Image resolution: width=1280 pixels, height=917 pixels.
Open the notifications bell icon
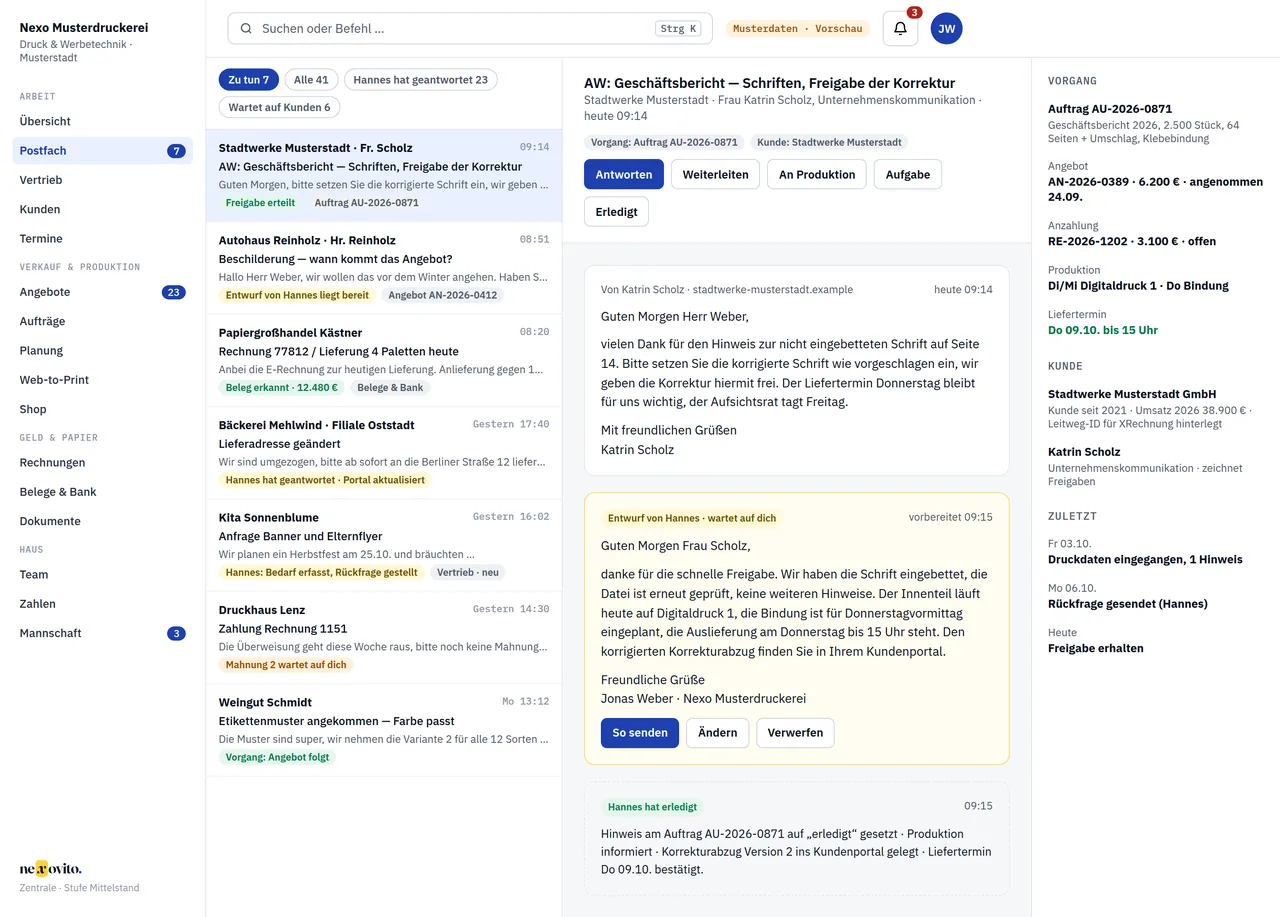pyautogui.click(x=900, y=28)
